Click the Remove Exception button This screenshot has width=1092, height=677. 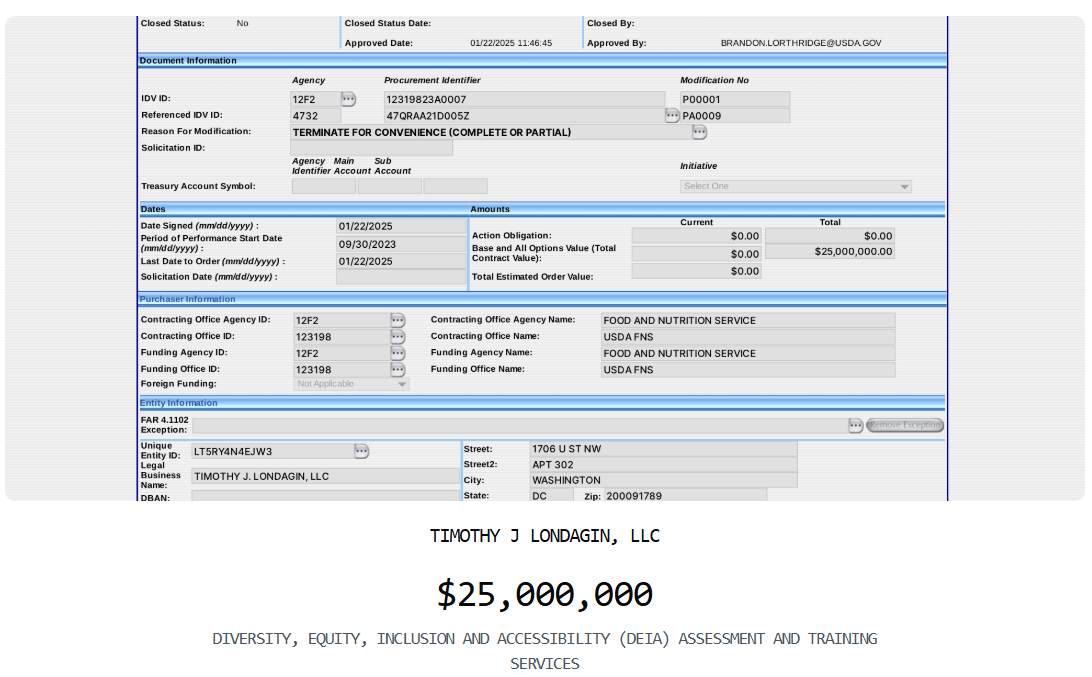tap(903, 425)
